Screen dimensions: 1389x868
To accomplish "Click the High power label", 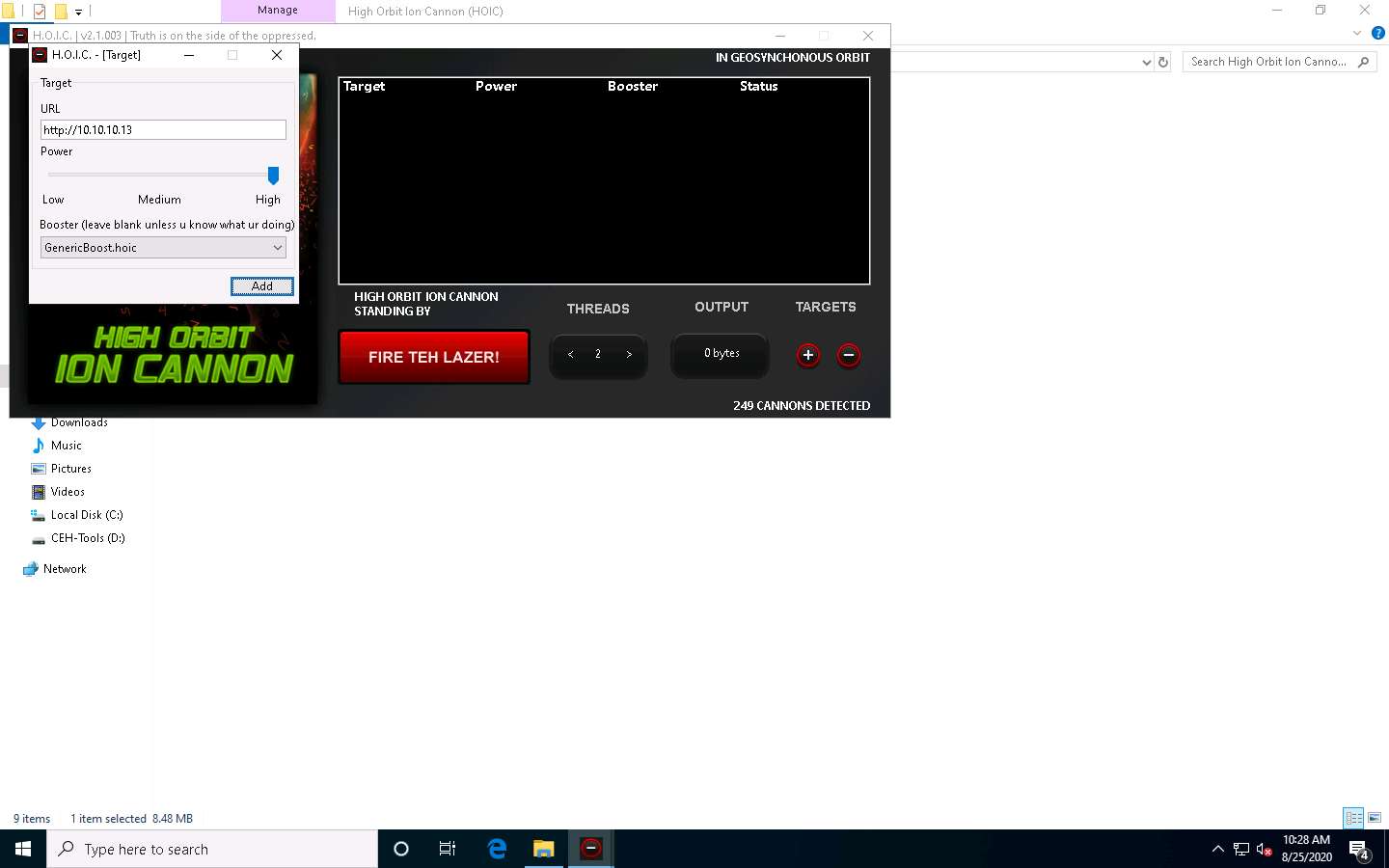I will (x=268, y=200).
